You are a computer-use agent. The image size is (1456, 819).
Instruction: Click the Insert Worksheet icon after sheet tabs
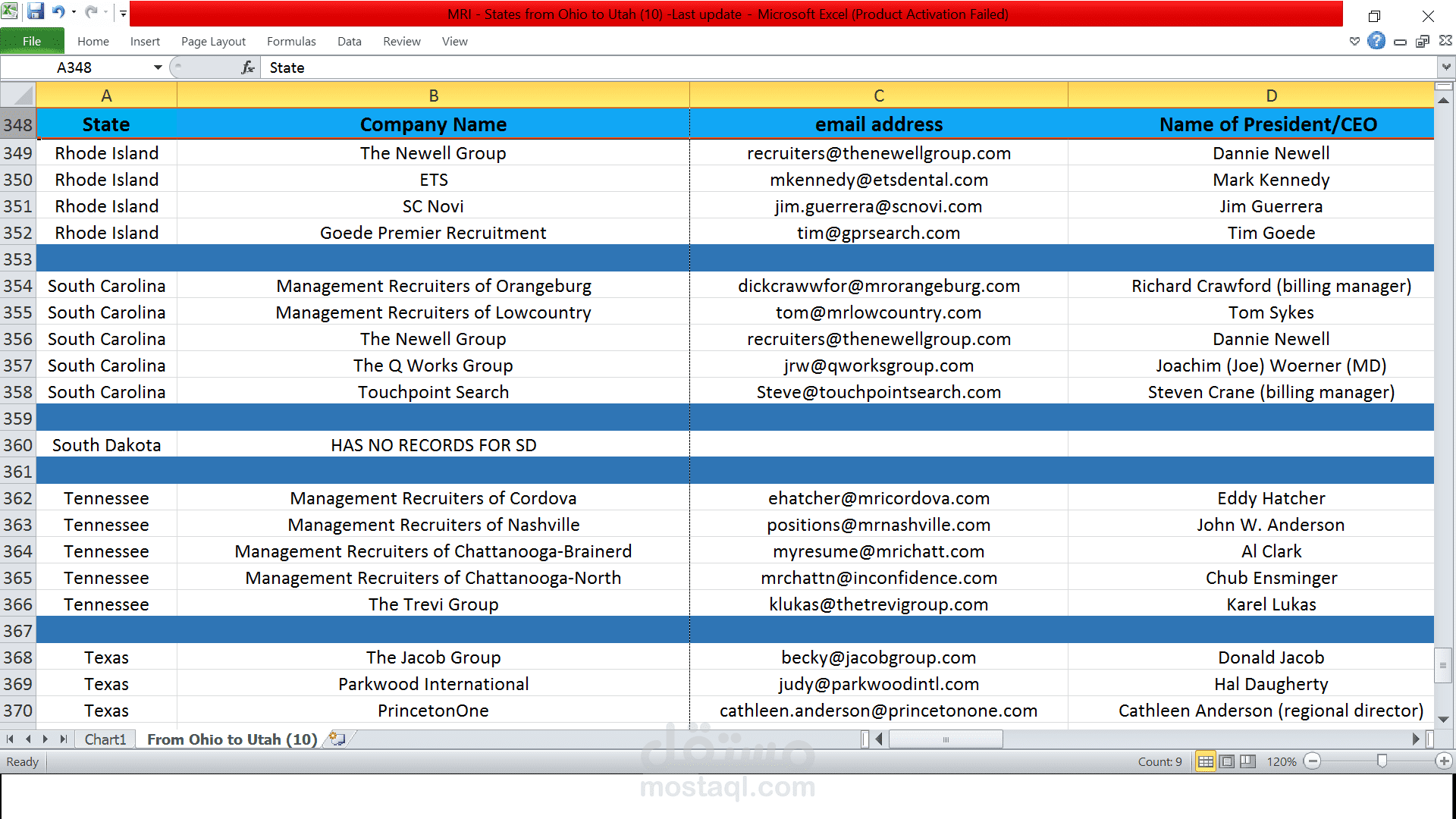pyautogui.click(x=337, y=739)
